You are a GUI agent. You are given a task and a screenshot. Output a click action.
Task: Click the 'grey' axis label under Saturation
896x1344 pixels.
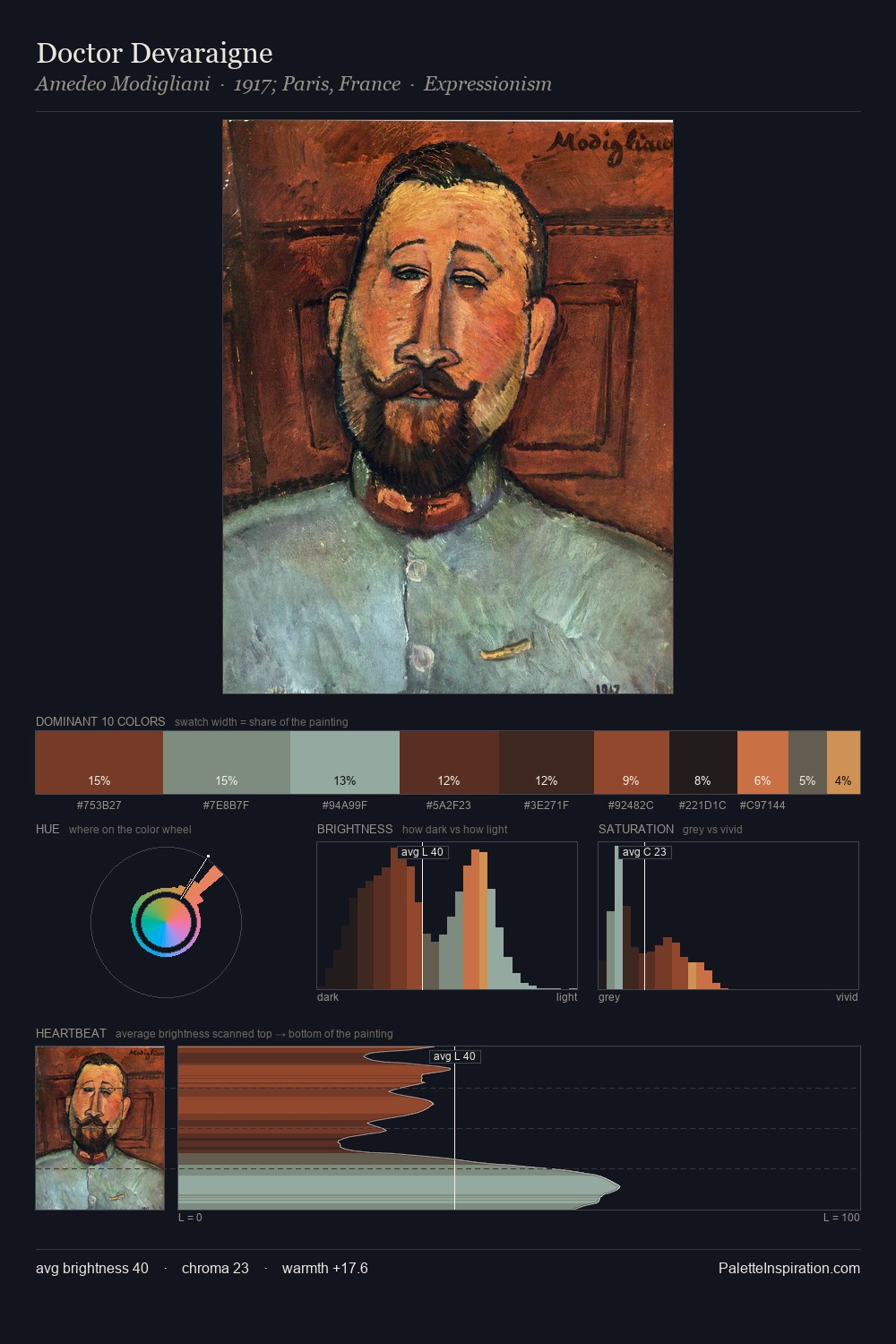tap(609, 997)
